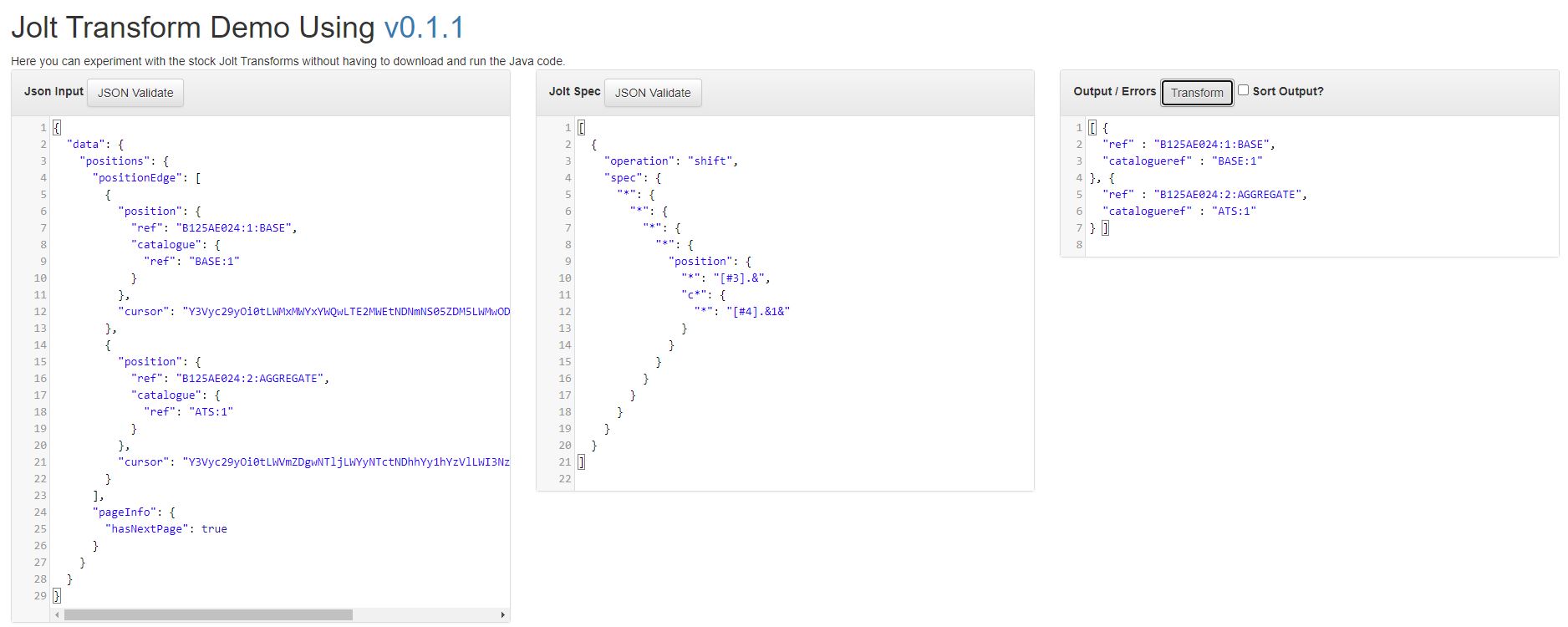Image resolution: width=1568 pixels, height=627 pixels.
Task: Click the true value of hasNextPage
Action: (214, 528)
